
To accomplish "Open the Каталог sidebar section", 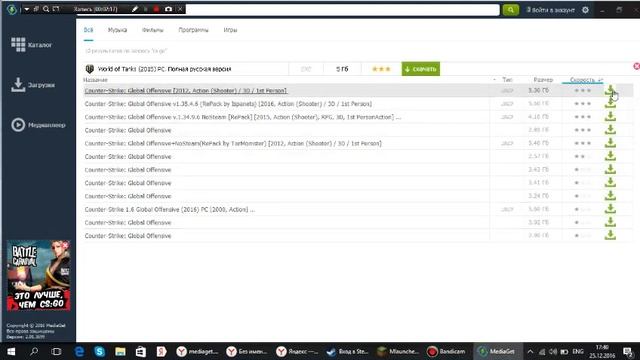I will click(x=31, y=44).
